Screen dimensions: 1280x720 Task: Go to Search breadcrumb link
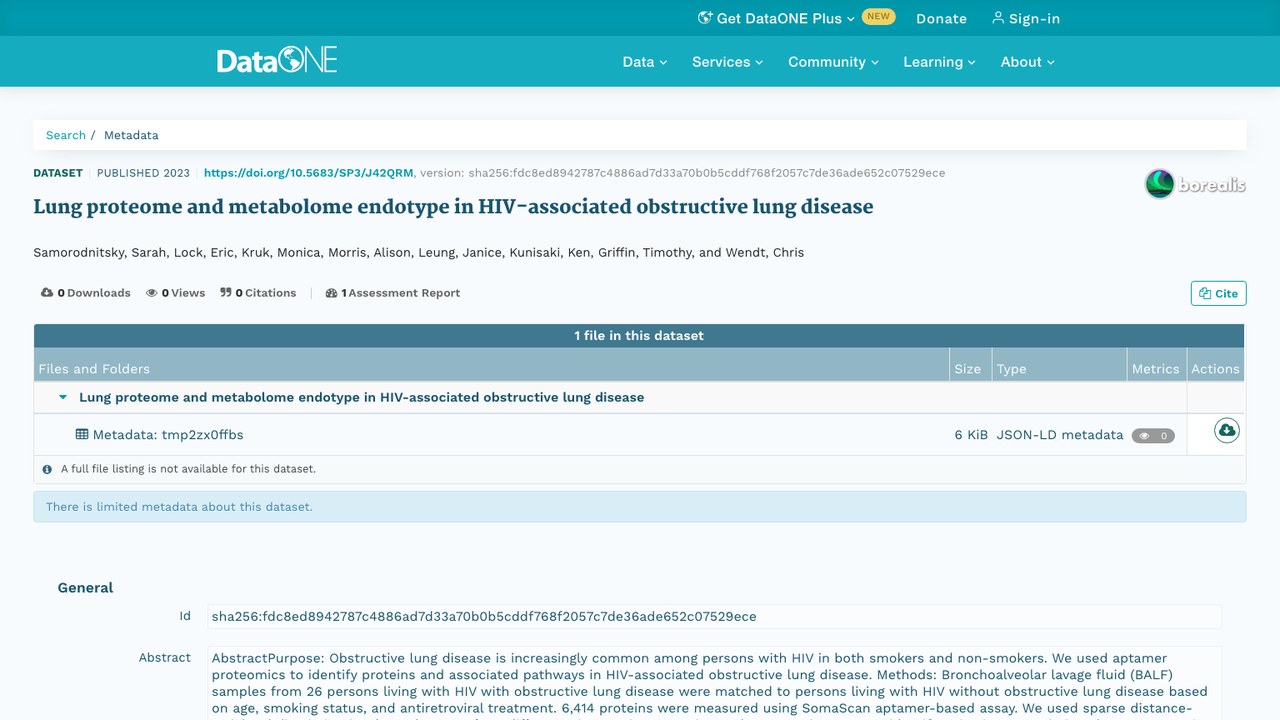pos(66,135)
